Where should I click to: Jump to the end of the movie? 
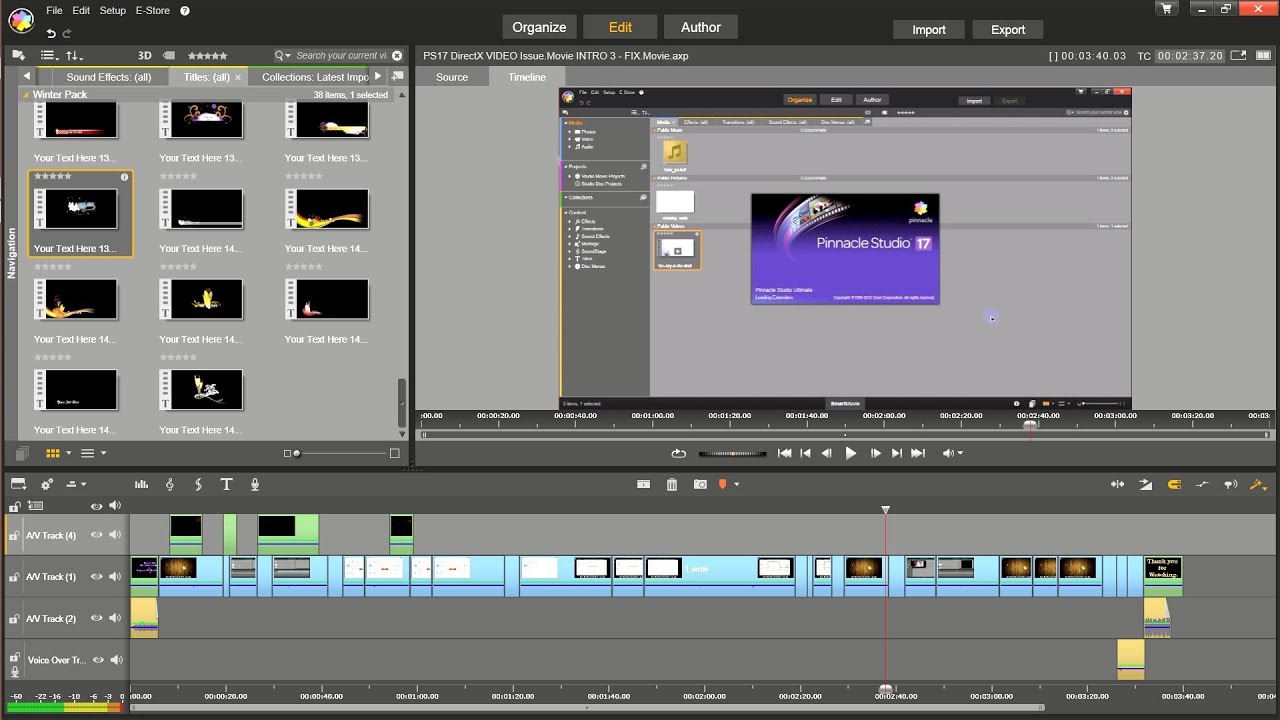point(918,453)
